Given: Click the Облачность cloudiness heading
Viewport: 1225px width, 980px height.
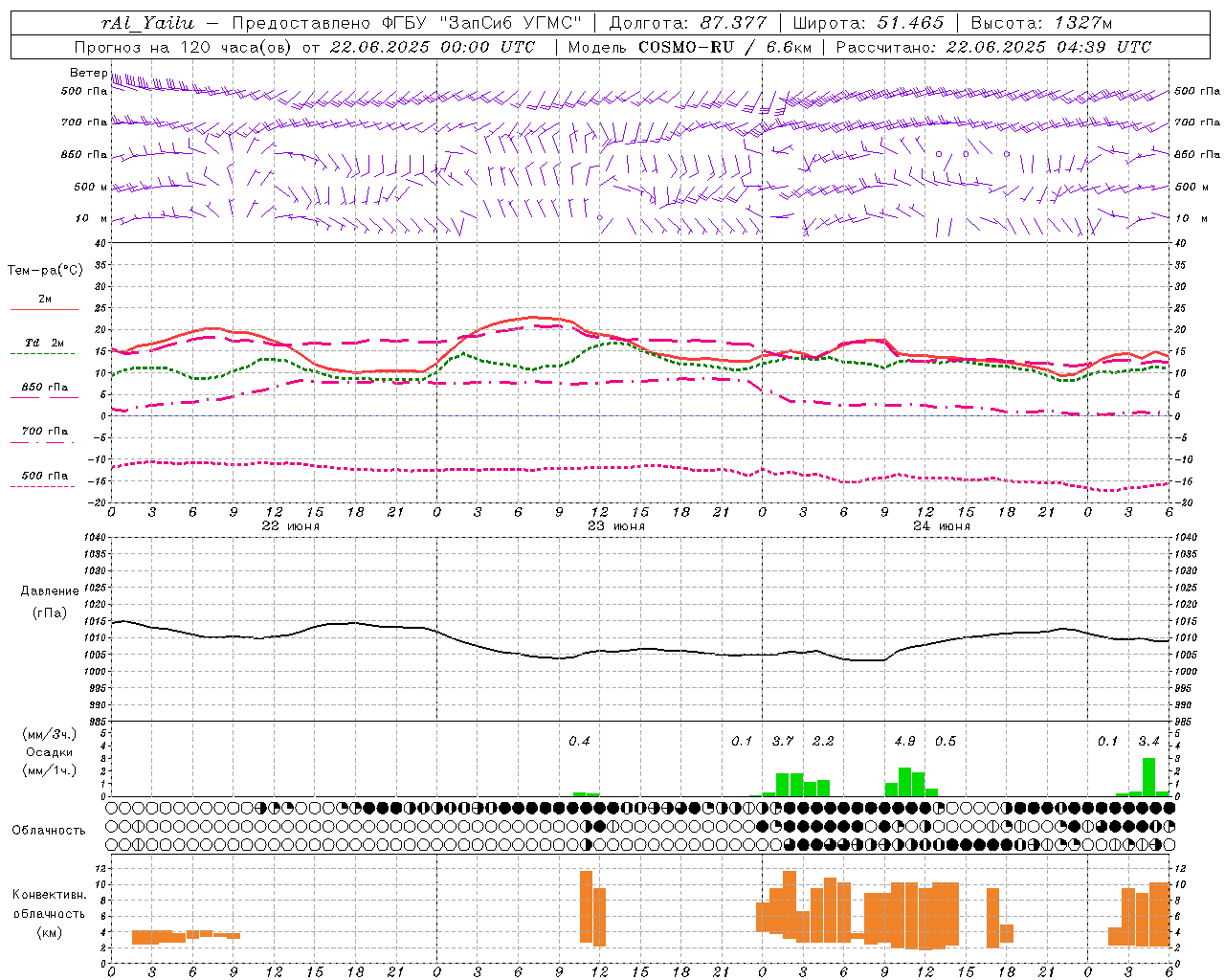Looking at the screenshot, I should pyautogui.click(x=49, y=831).
